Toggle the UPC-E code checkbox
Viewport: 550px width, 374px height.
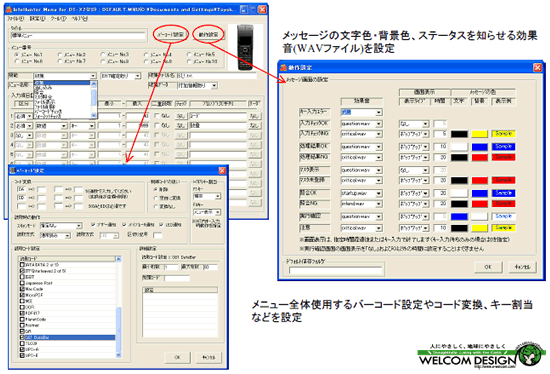tap(22, 355)
